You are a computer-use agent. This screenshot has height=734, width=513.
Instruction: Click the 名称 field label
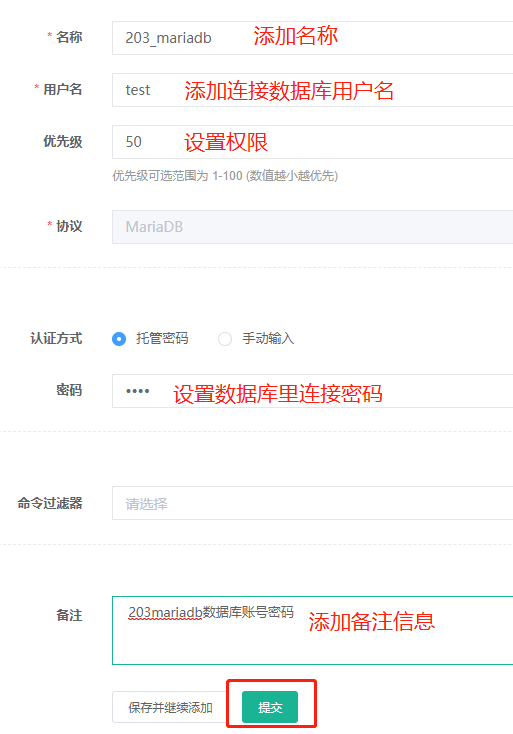pyautogui.click(x=69, y=37)
